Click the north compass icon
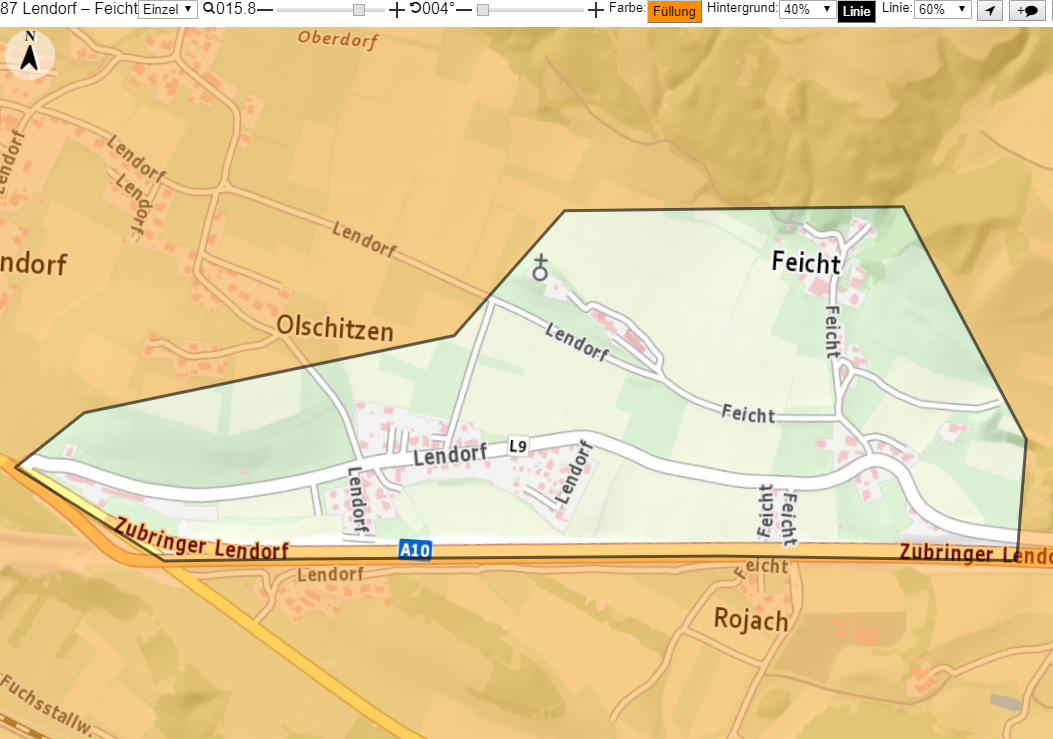The height and width of the screenshot is (739, 1053). 30,54
